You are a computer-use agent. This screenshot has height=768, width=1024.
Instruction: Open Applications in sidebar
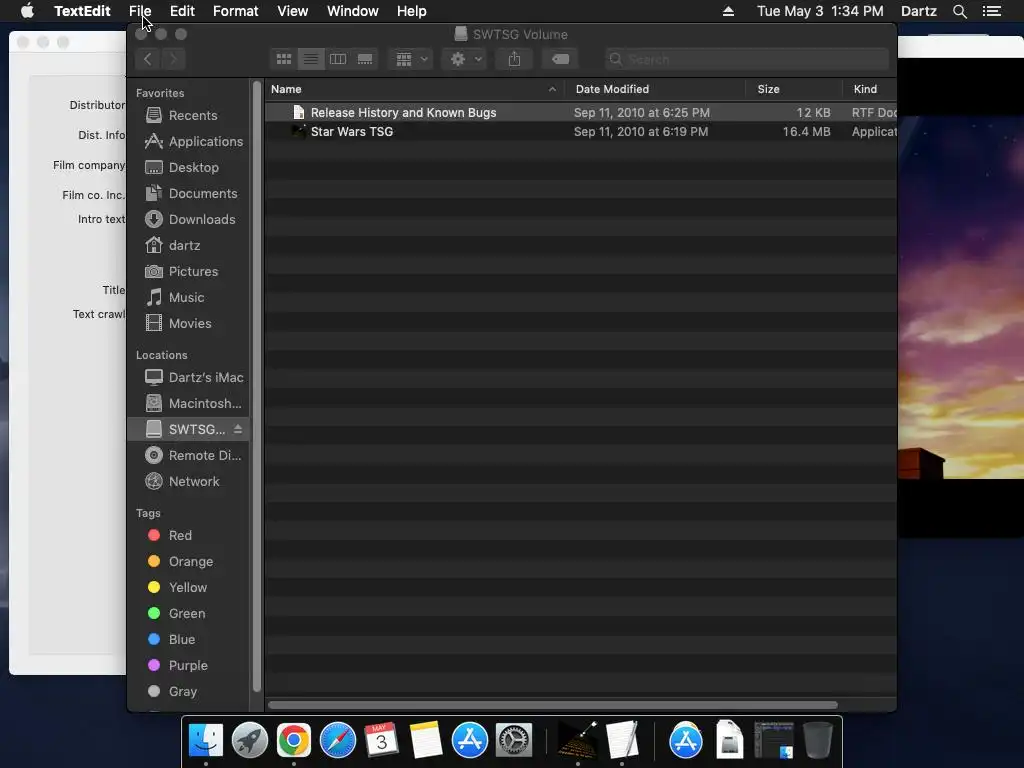click(x=188, y=142)
